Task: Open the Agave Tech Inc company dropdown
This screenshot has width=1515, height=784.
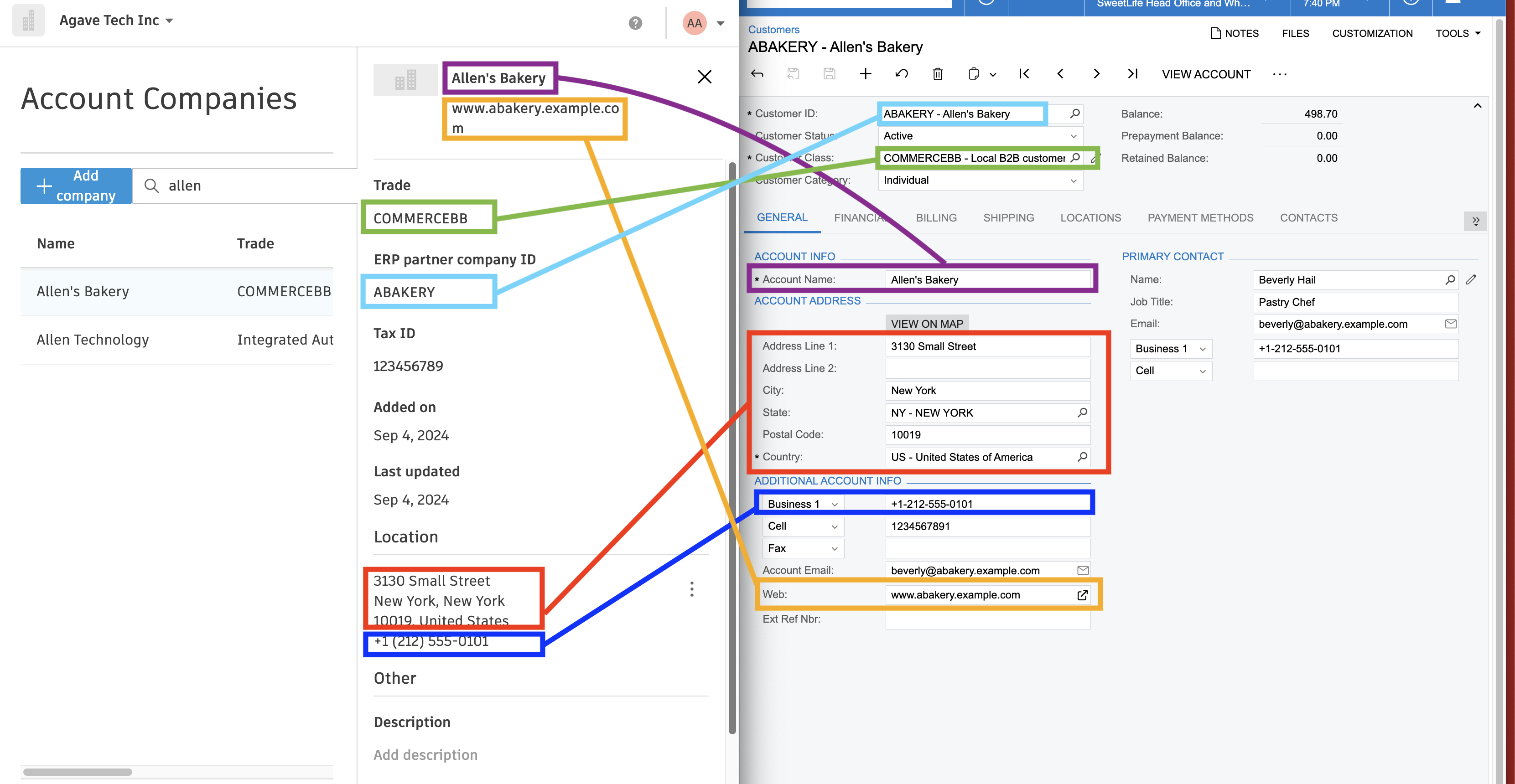Action: pyautogui.click(x=116, y=21)
